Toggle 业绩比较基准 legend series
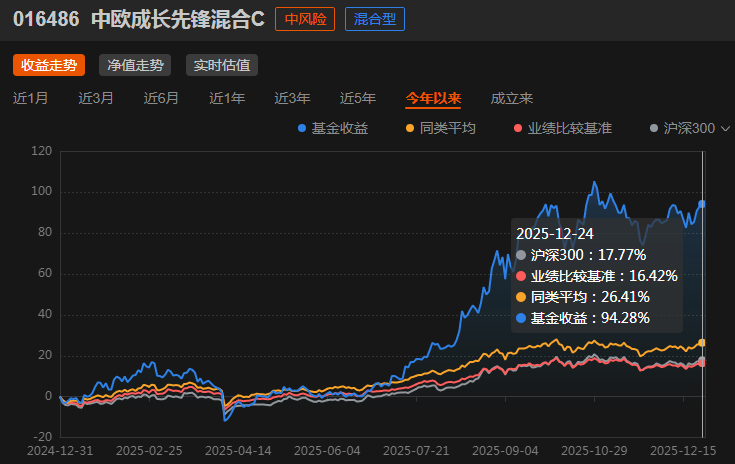The image size is (735, 464). tap(563, 128)
